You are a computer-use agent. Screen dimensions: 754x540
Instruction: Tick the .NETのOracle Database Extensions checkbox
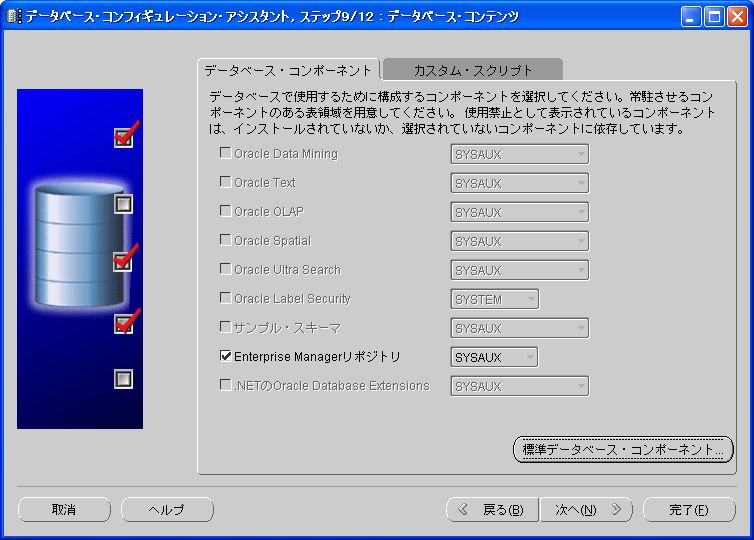[225, 384]
